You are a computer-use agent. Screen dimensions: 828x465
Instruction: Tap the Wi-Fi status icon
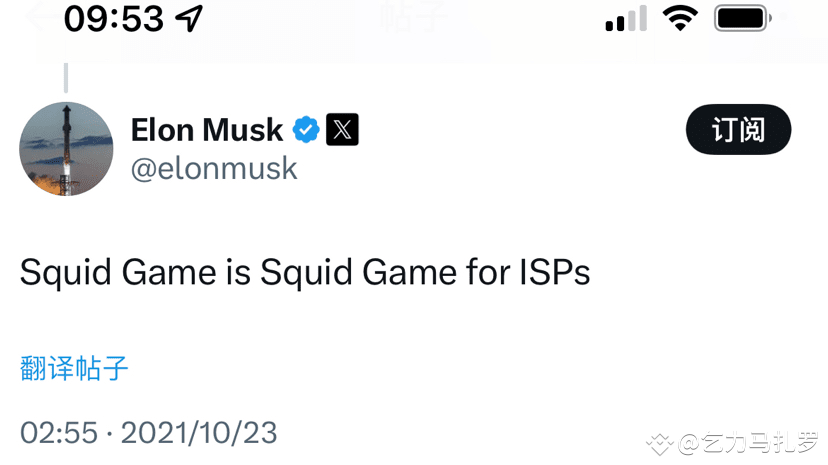[x=680, y=18]
